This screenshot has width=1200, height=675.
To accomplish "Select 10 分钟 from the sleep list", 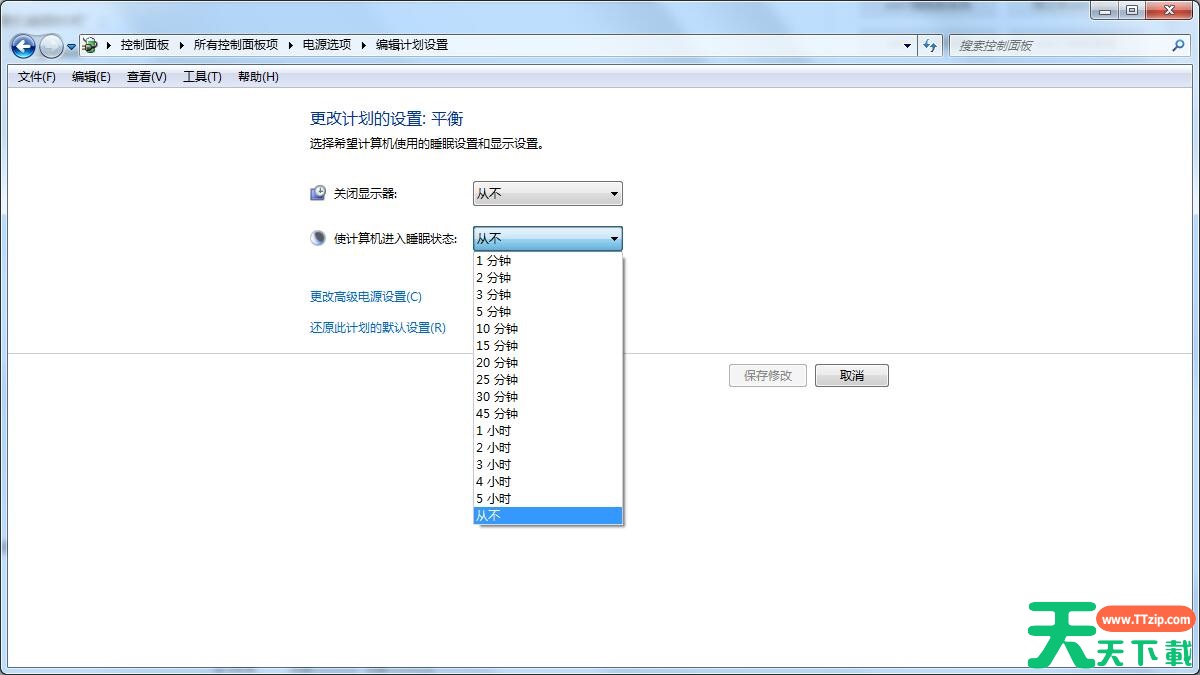I will coord(548,329).
